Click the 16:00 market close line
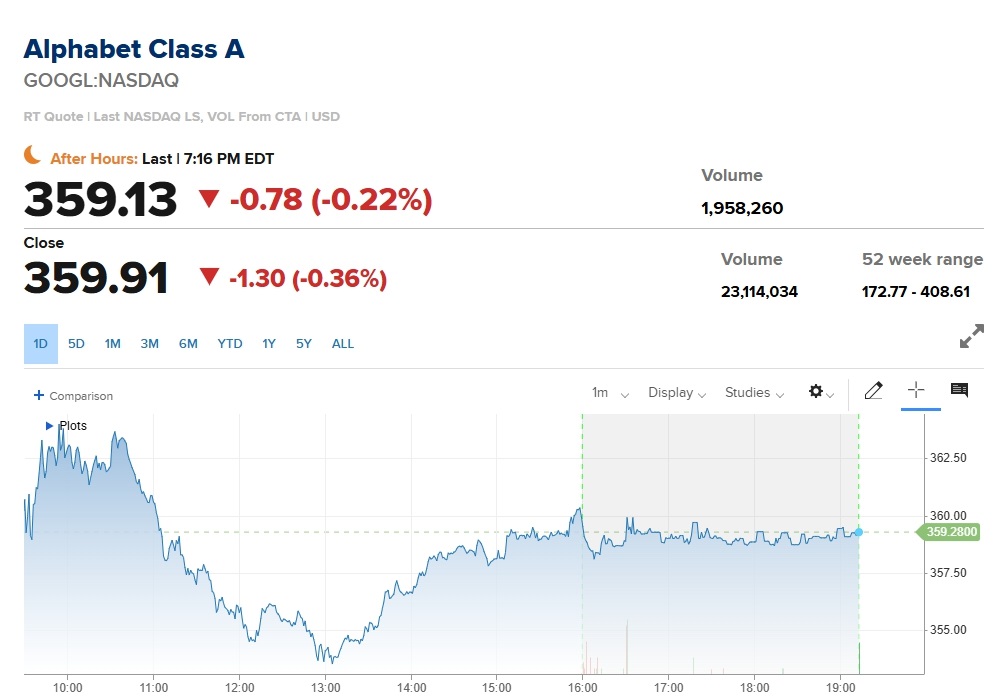 582,544
